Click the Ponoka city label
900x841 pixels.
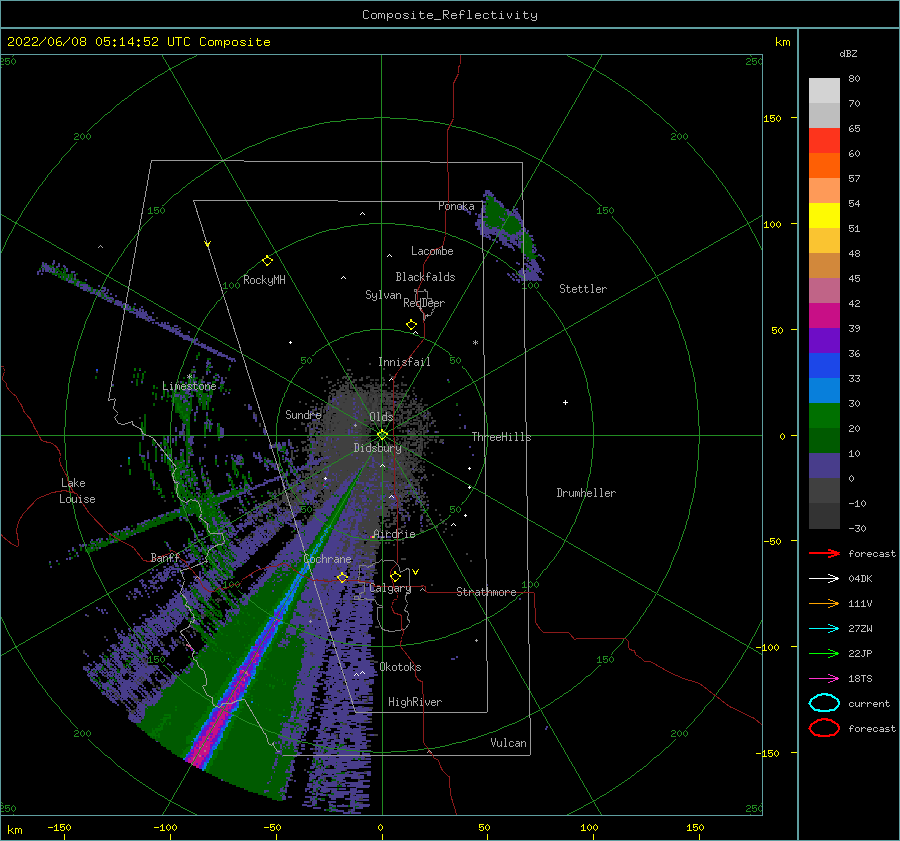click(x=456, y=206)
